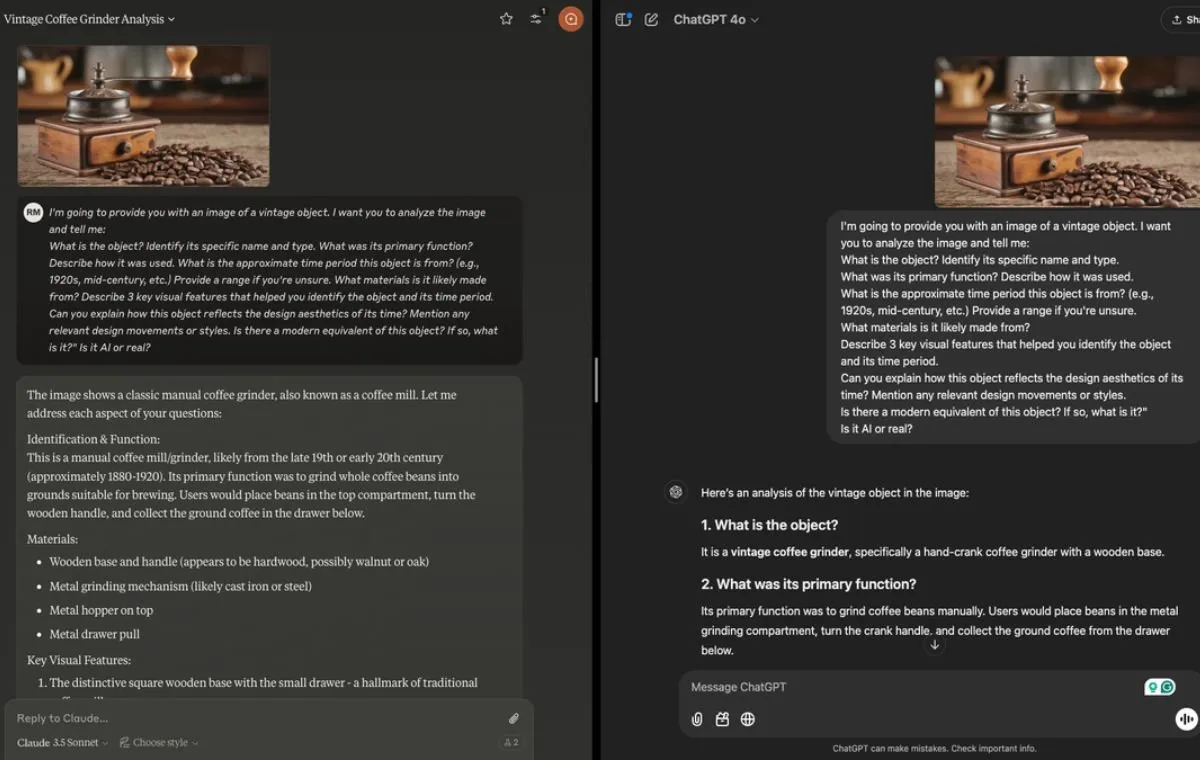
Task: Click the orange Claude account avatar
Action: tap(571, 19)
